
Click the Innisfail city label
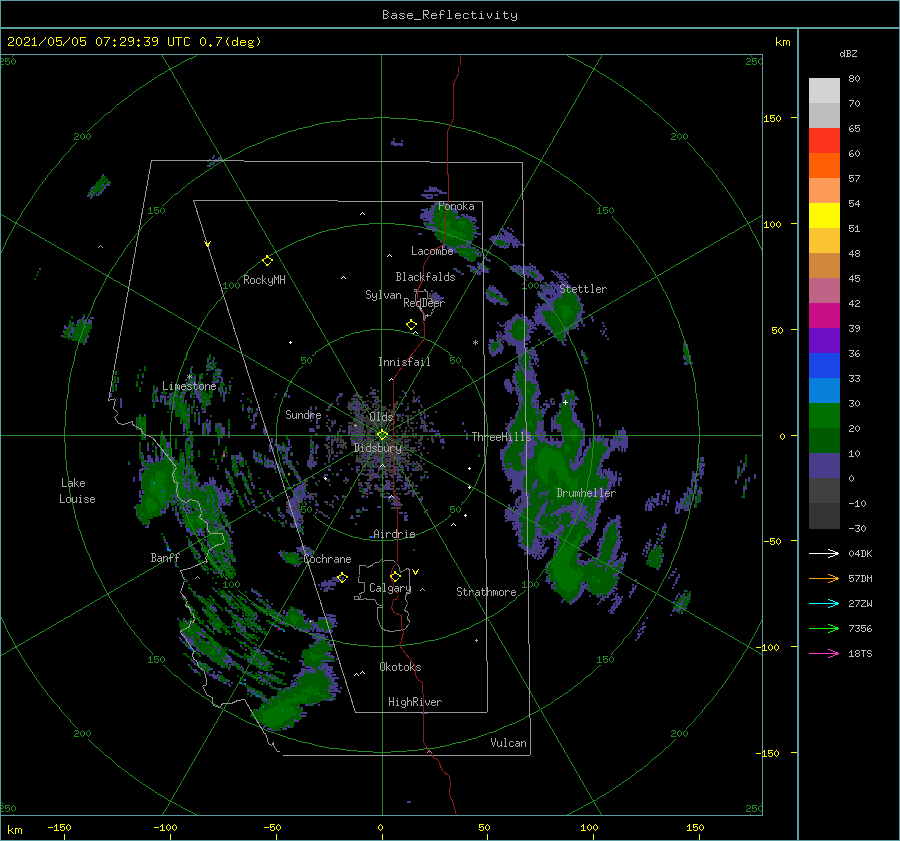404,362
